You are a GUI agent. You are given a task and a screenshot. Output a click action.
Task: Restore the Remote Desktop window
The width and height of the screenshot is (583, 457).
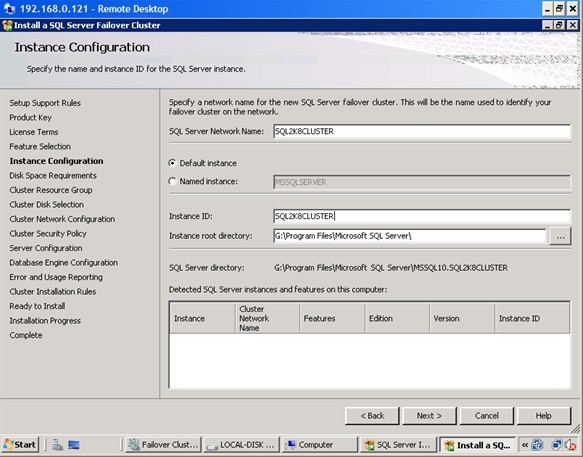560,9
